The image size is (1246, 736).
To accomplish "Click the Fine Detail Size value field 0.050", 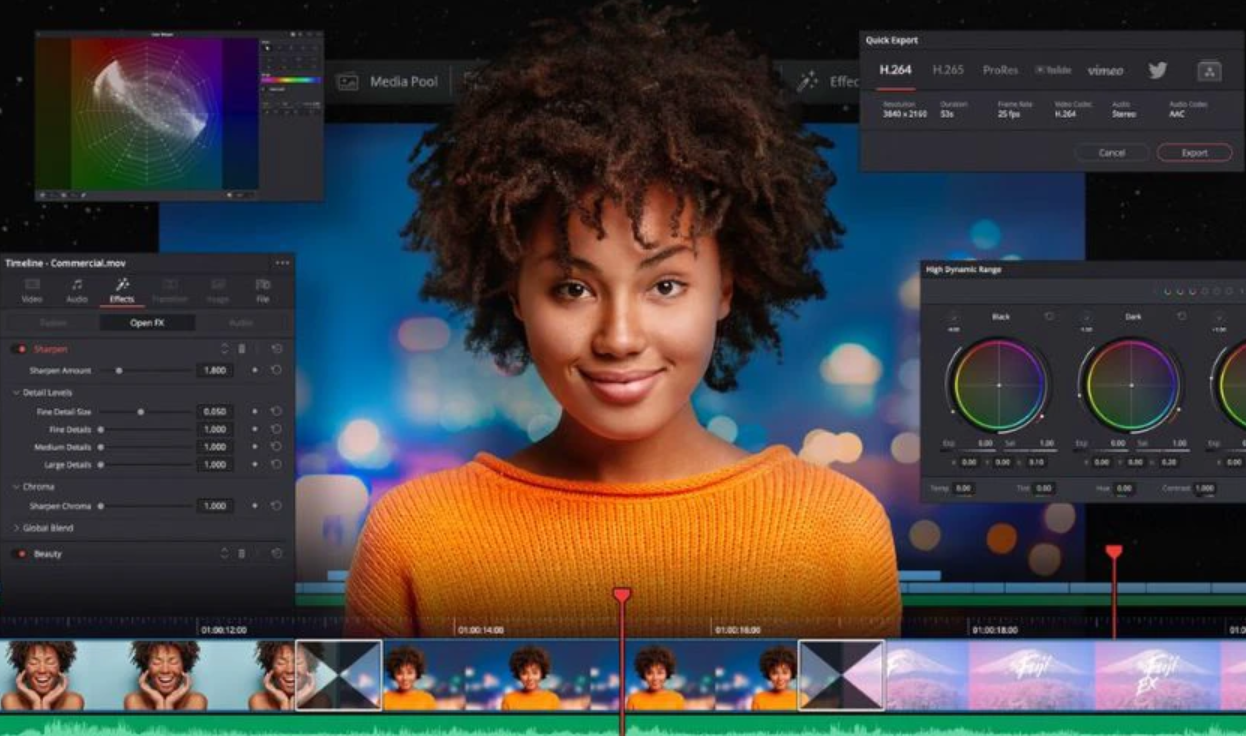I will click(x=215, y=411).
